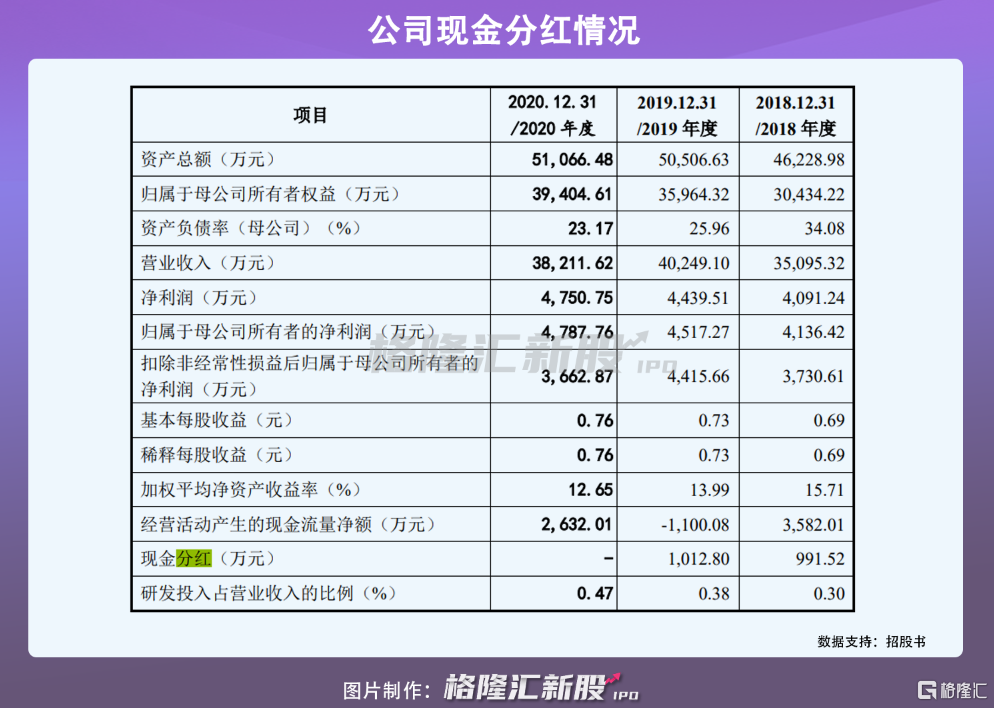Viewport: 994px width, 708px height.
Task: Click the row label 基本每股收益（元）
Action: coord(217,420)
